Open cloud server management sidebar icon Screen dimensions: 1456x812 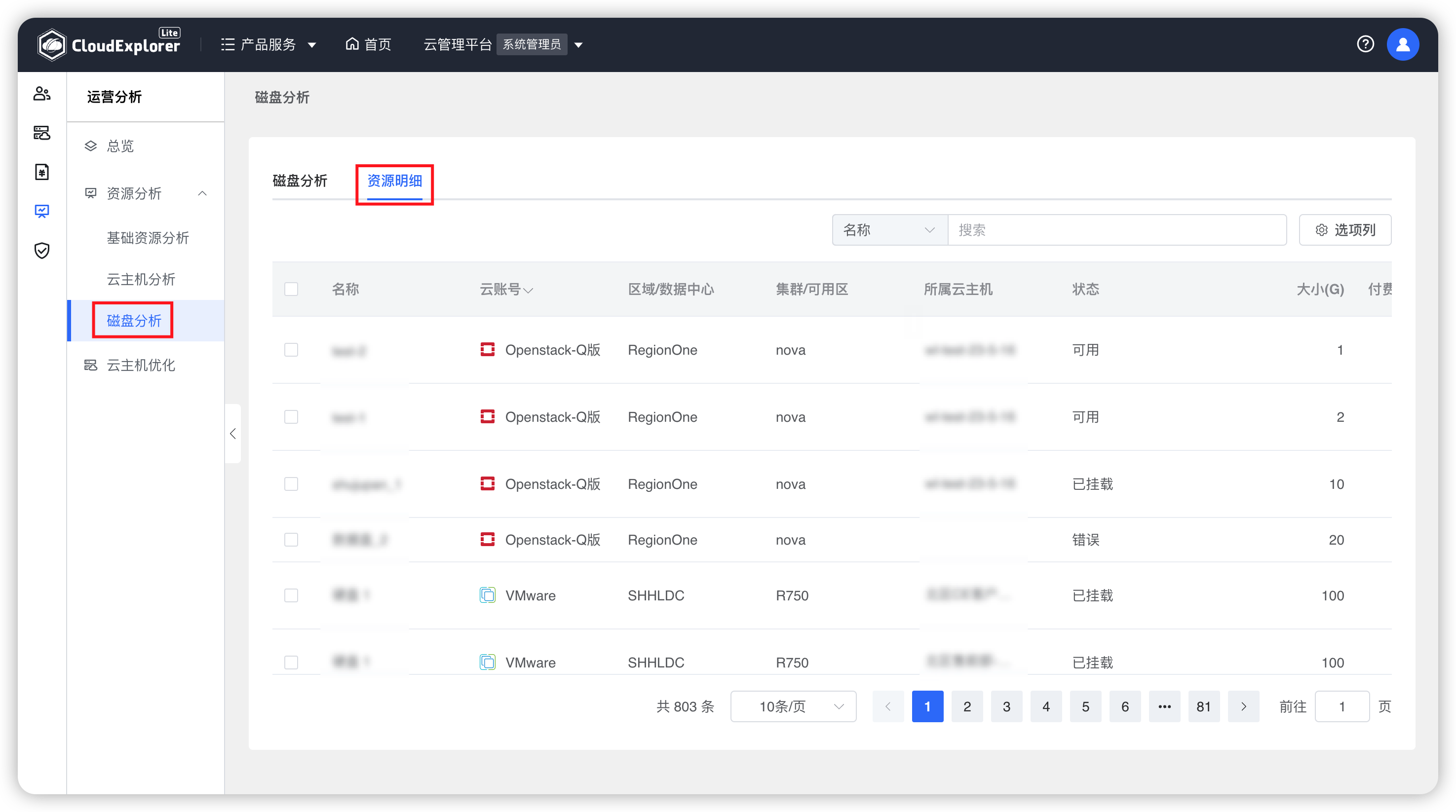coord(42,133)
